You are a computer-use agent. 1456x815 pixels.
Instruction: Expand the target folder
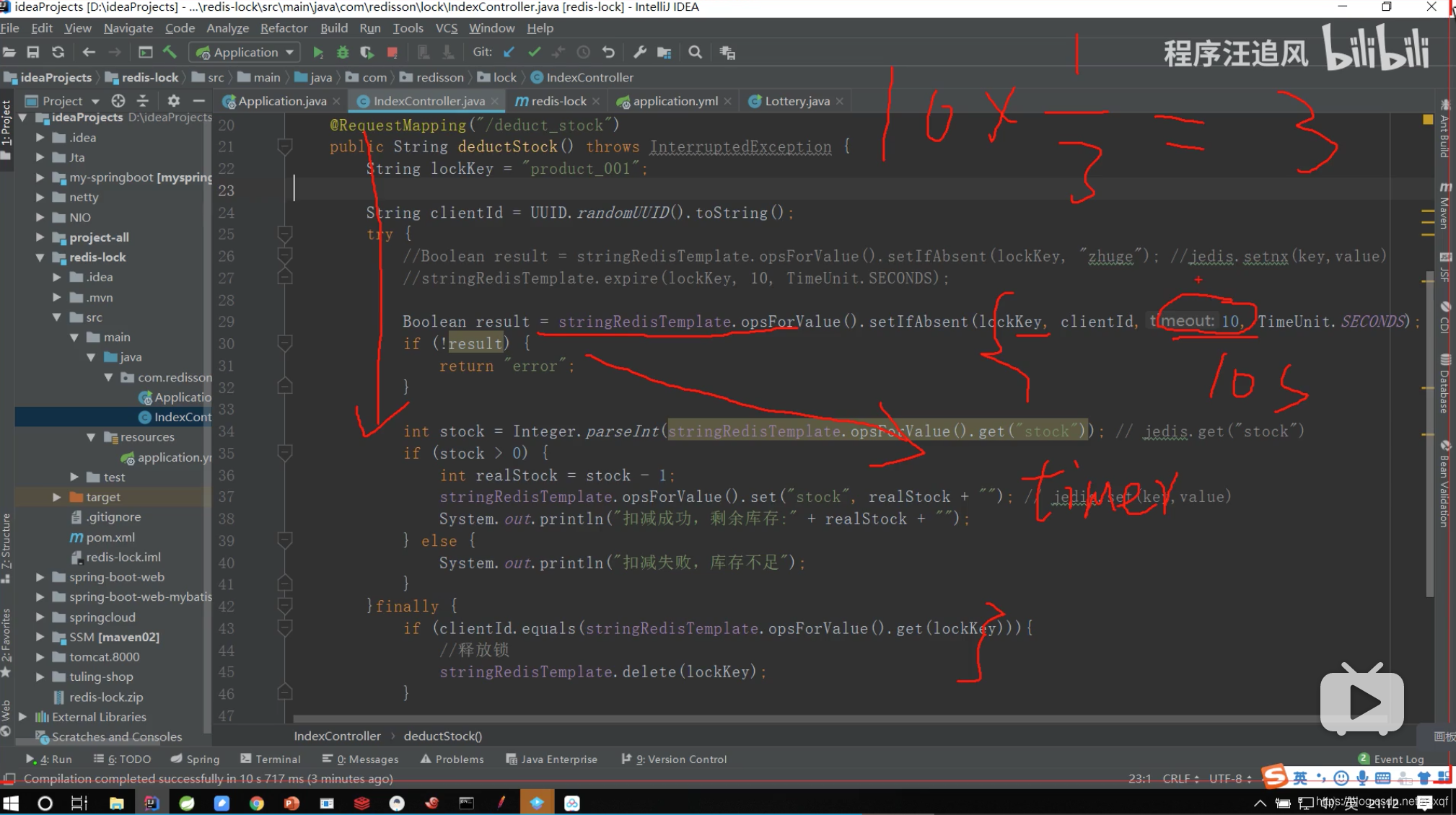pos(57,497)
